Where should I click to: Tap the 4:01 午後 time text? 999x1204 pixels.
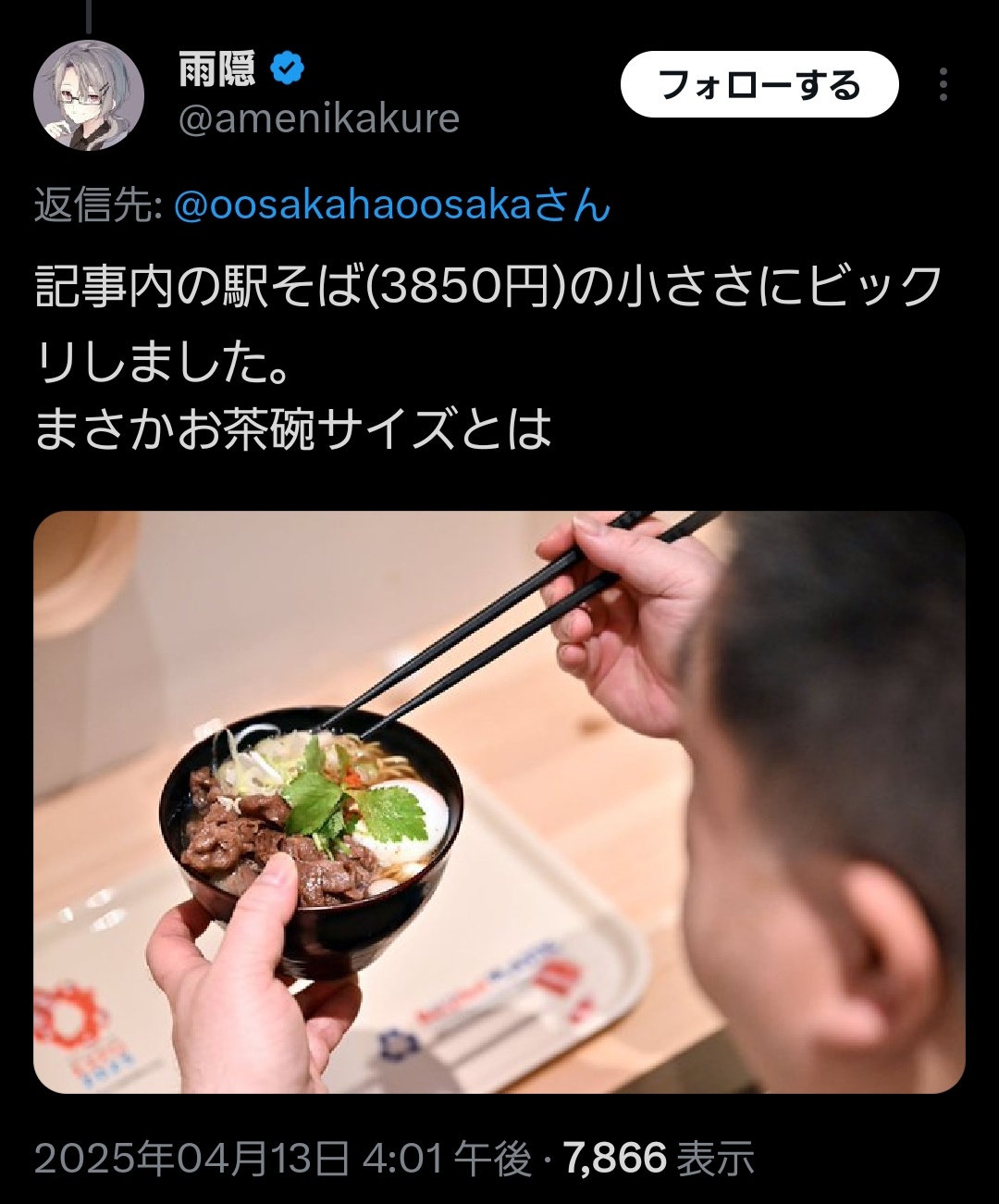point(448,1158)
